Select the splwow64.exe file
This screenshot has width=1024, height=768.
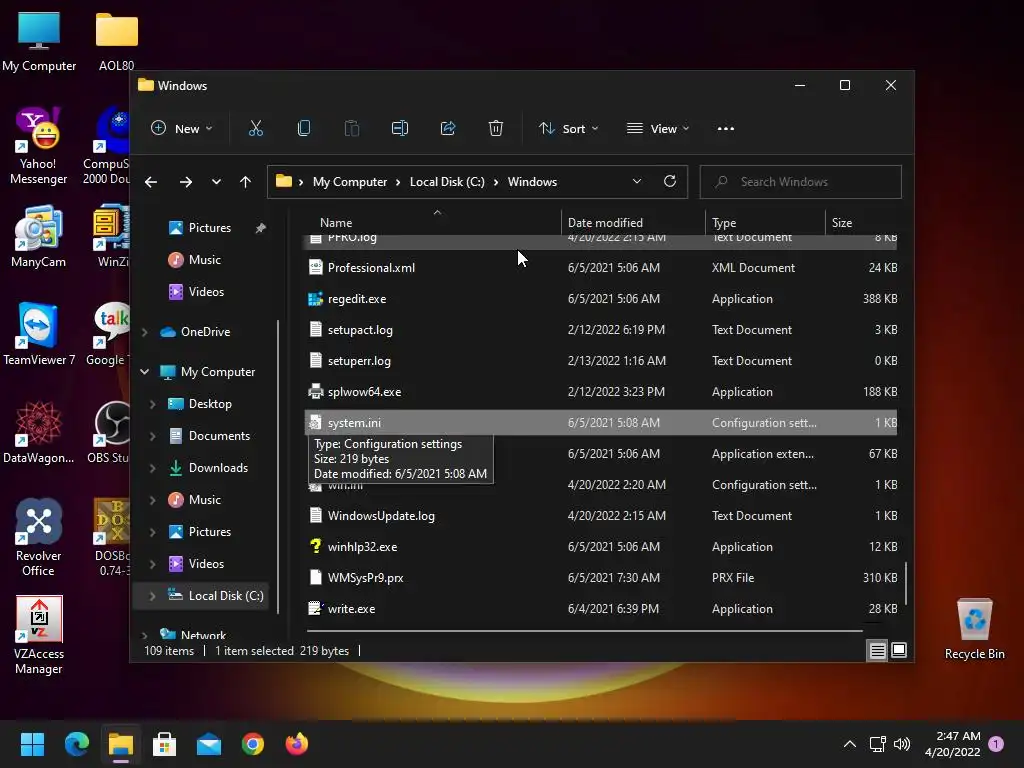[x=601, y=392]
